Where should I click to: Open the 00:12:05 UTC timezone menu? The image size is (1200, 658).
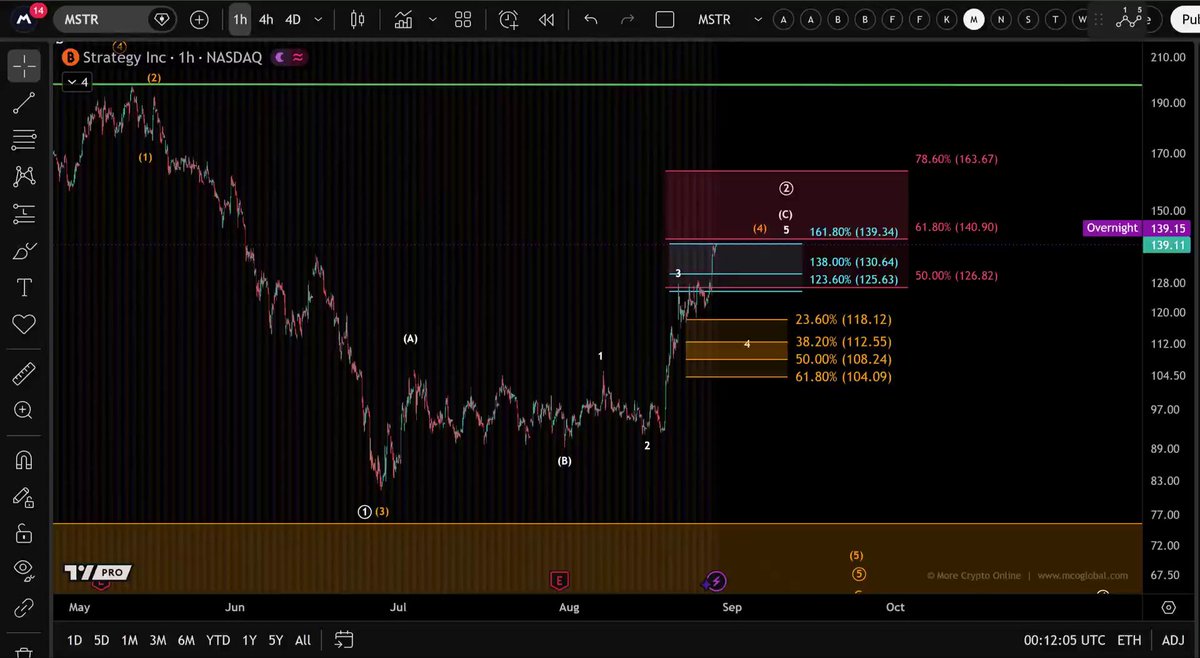pyautogui.click(x=1064, y=640)
